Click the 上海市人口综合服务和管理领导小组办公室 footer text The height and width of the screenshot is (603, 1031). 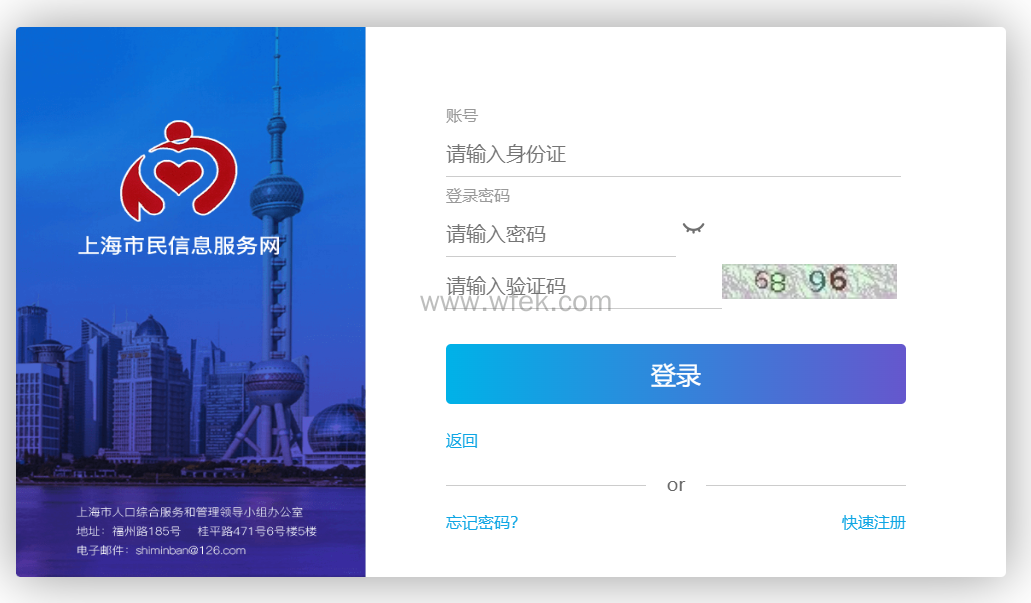pos(190,512)
